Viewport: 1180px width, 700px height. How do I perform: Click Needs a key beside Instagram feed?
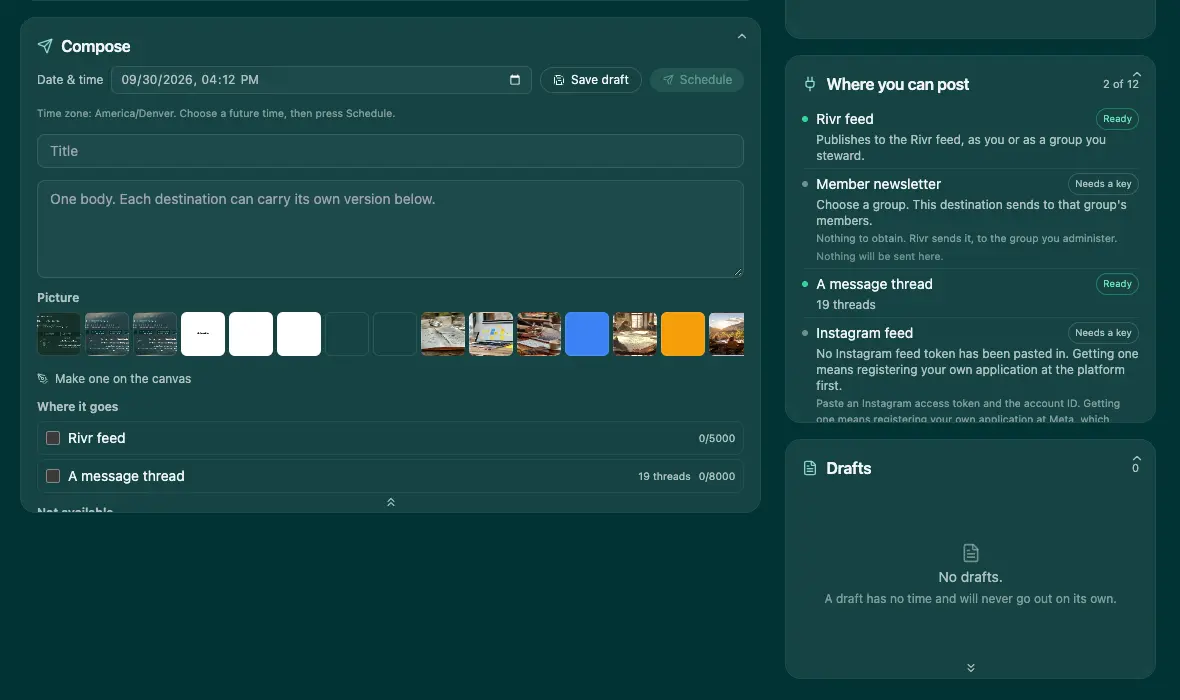(x=1103, y=333)
